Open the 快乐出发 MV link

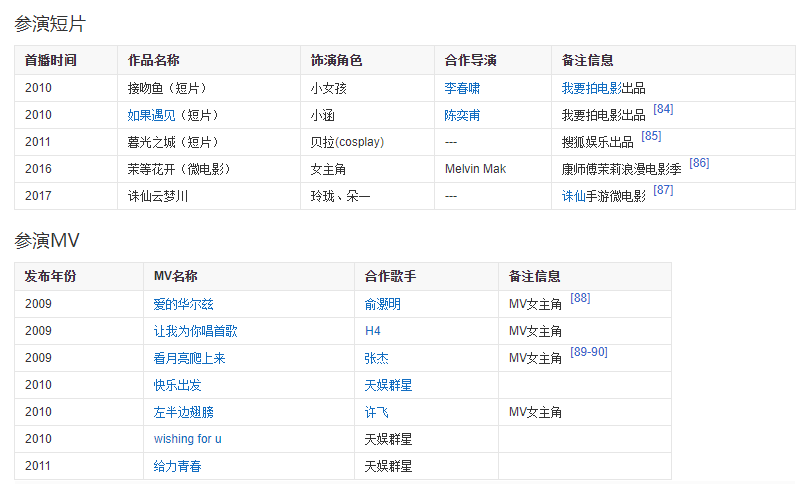click(x=177, y=385)
